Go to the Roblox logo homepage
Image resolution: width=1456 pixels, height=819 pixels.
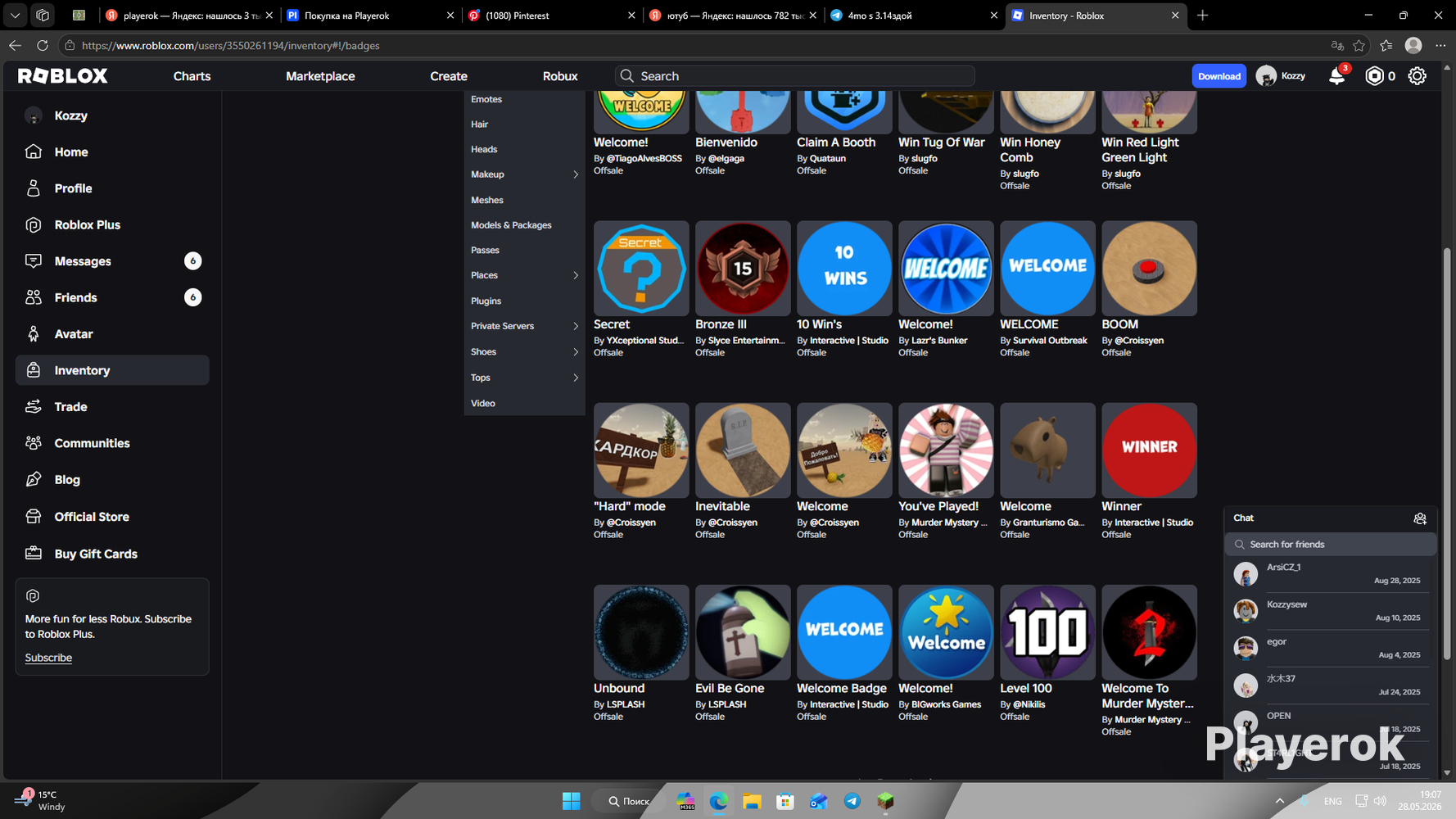(x=63, y=76)
